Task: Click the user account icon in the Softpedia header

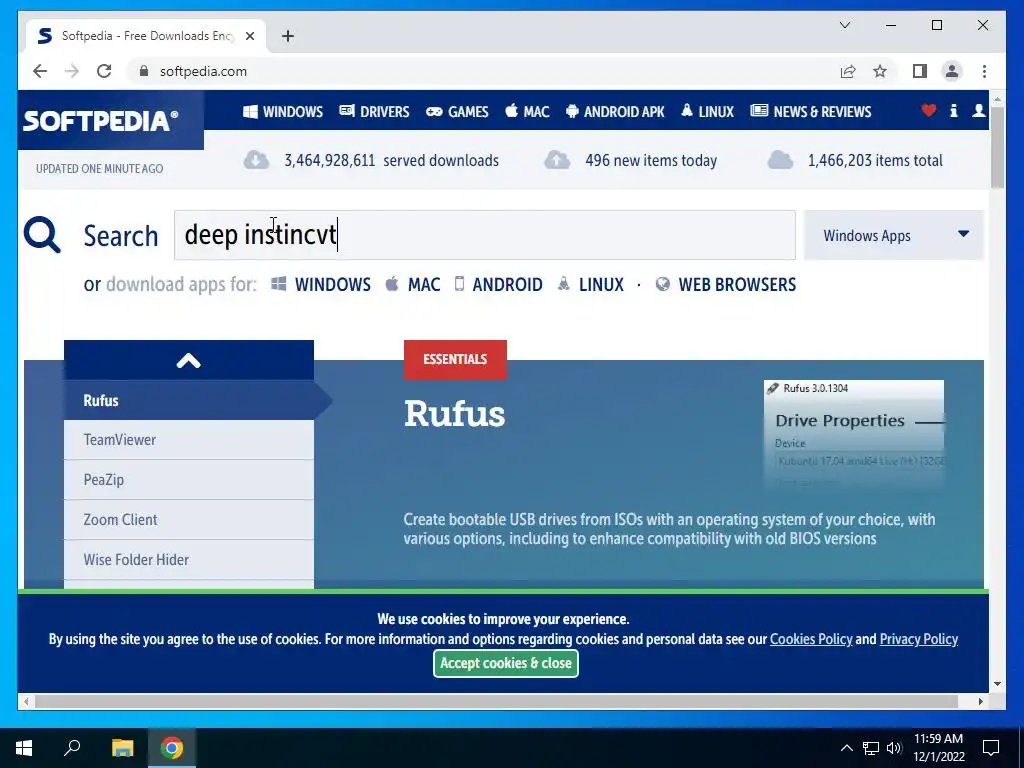Action: [978, 110]
